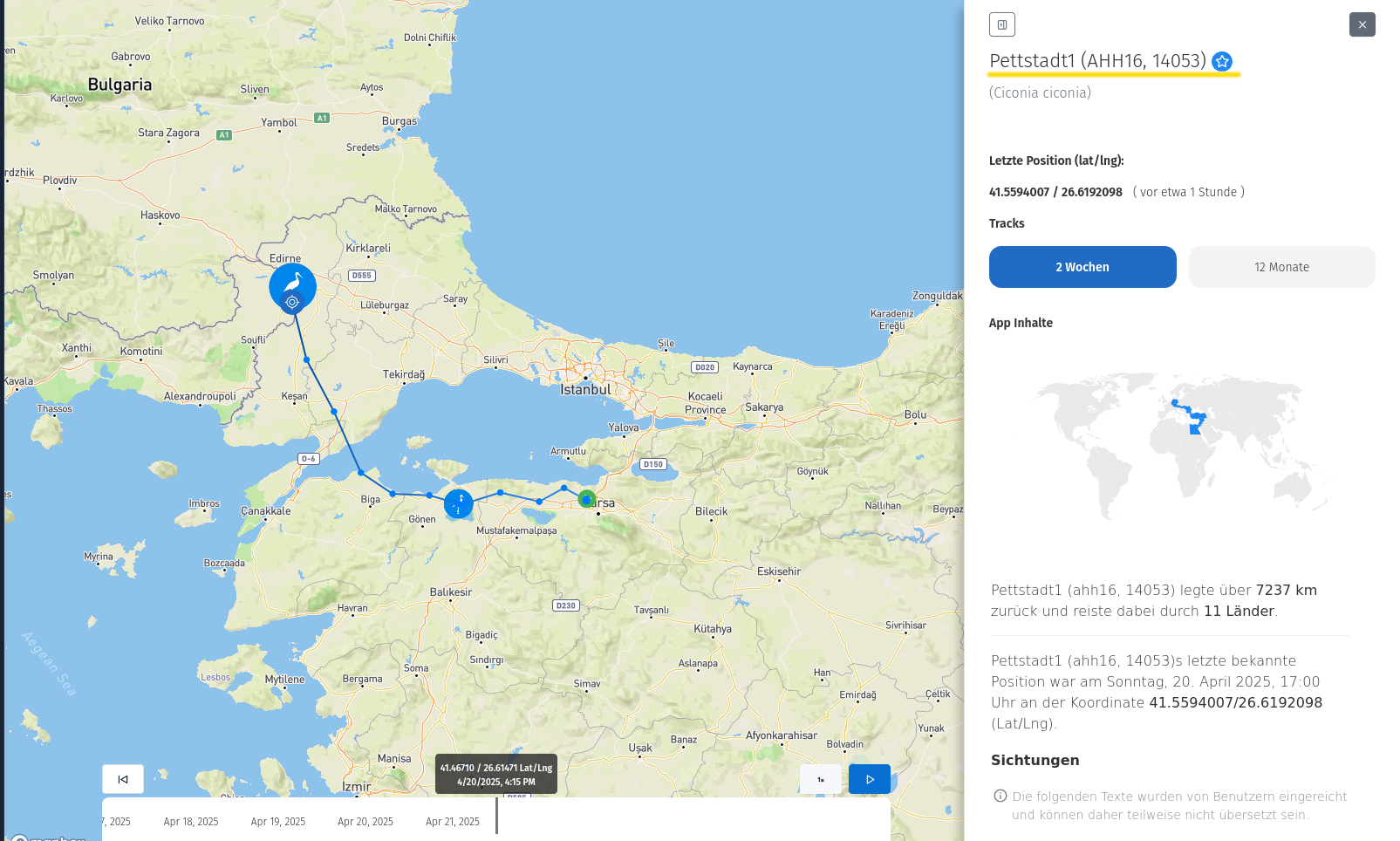Toggle the favorite star next to Pettstadt1
1400x841 pixels.
1222,61
